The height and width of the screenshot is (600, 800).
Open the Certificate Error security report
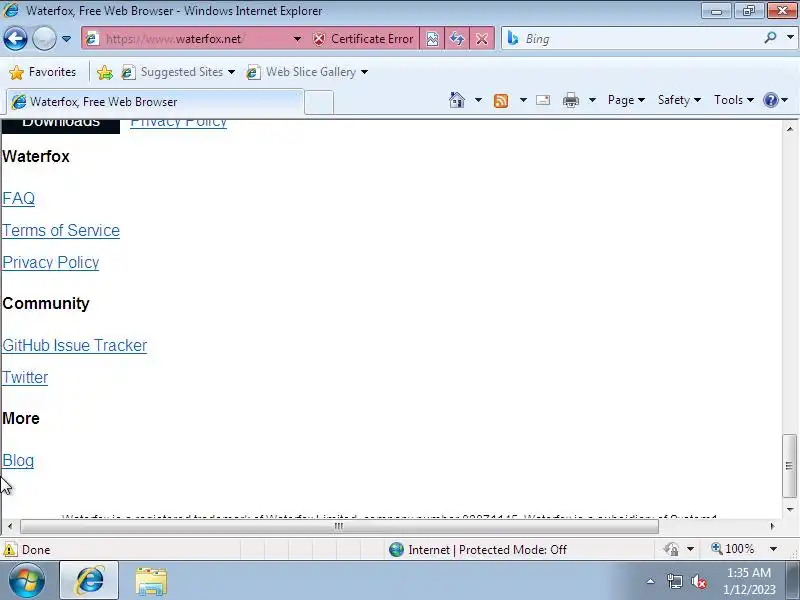coord(363,39)
